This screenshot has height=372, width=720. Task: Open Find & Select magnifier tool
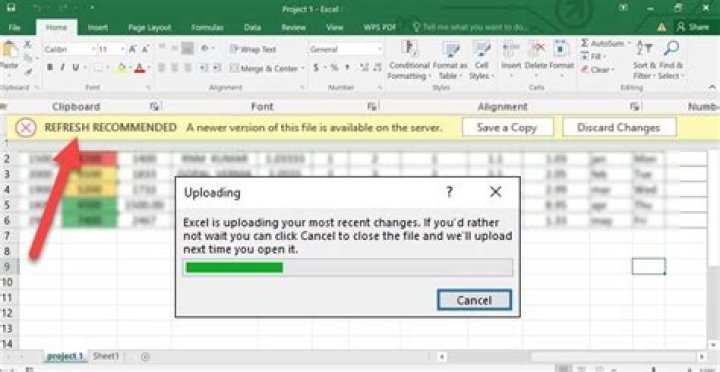tap(671, 60)
